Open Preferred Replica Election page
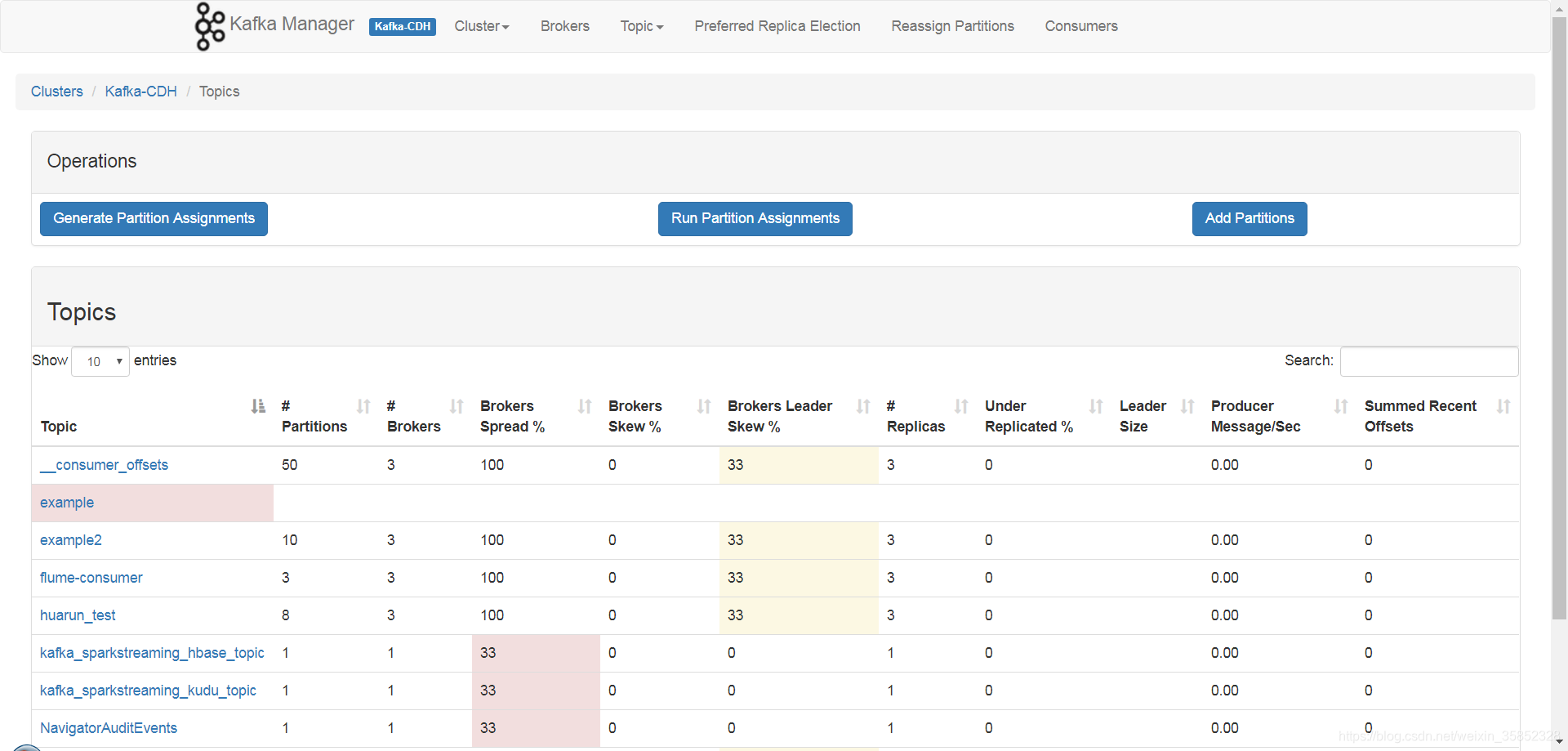Image resolution: width=1568 pixels, height=751 pixels. point(777,26)
